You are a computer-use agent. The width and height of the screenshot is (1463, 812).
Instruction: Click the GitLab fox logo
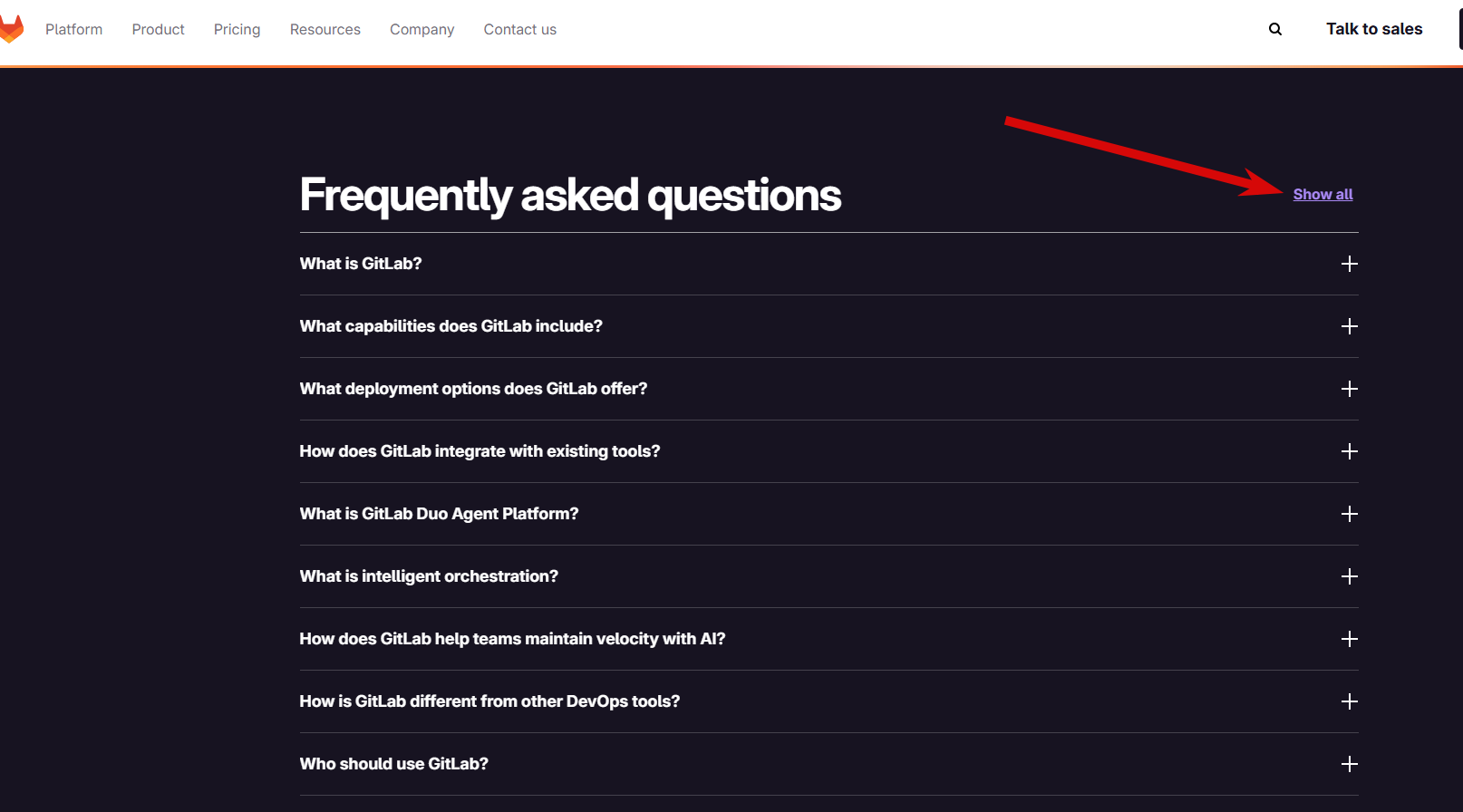11,29
